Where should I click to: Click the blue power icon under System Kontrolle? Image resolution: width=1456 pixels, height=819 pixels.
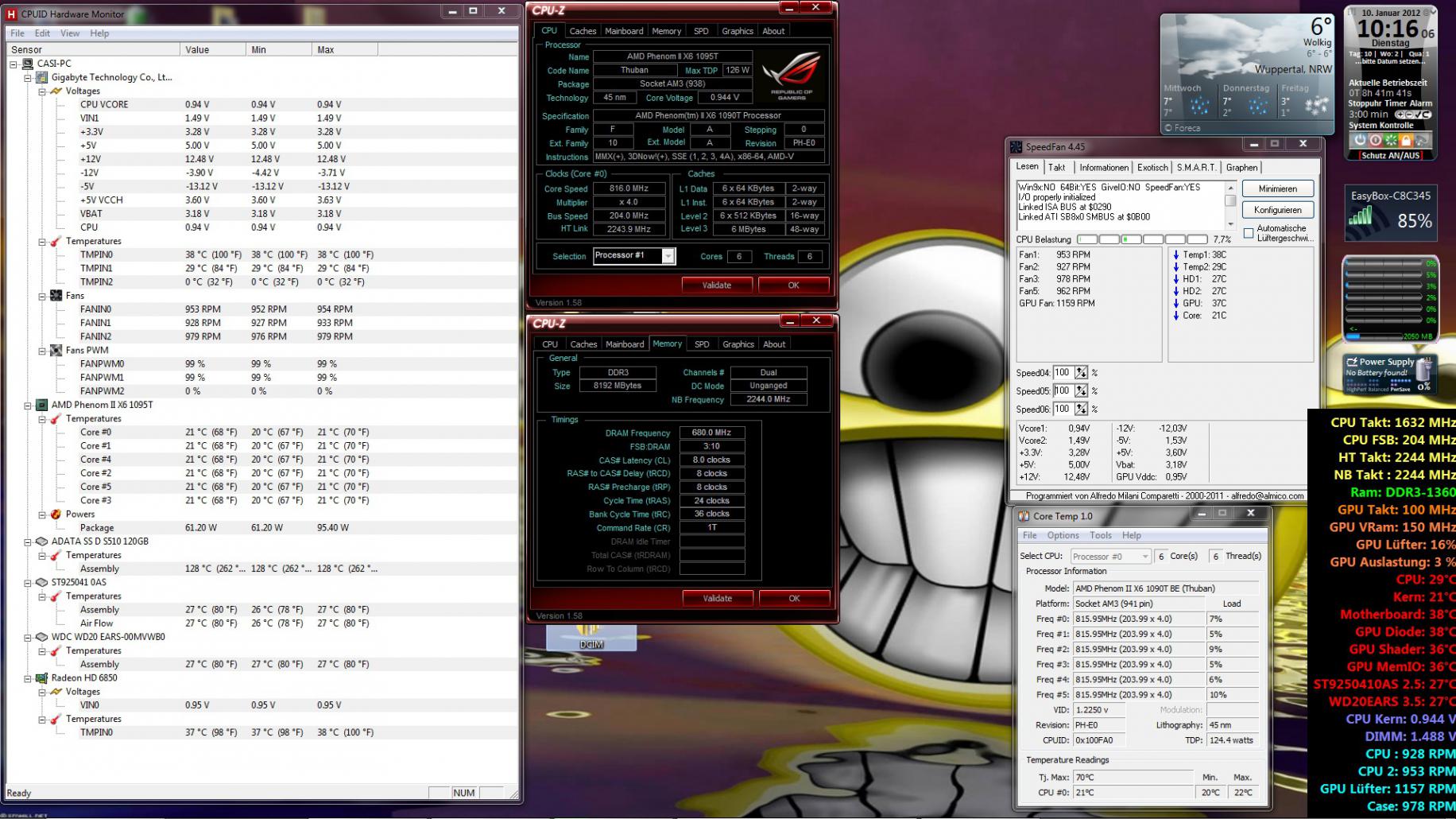1360,140
